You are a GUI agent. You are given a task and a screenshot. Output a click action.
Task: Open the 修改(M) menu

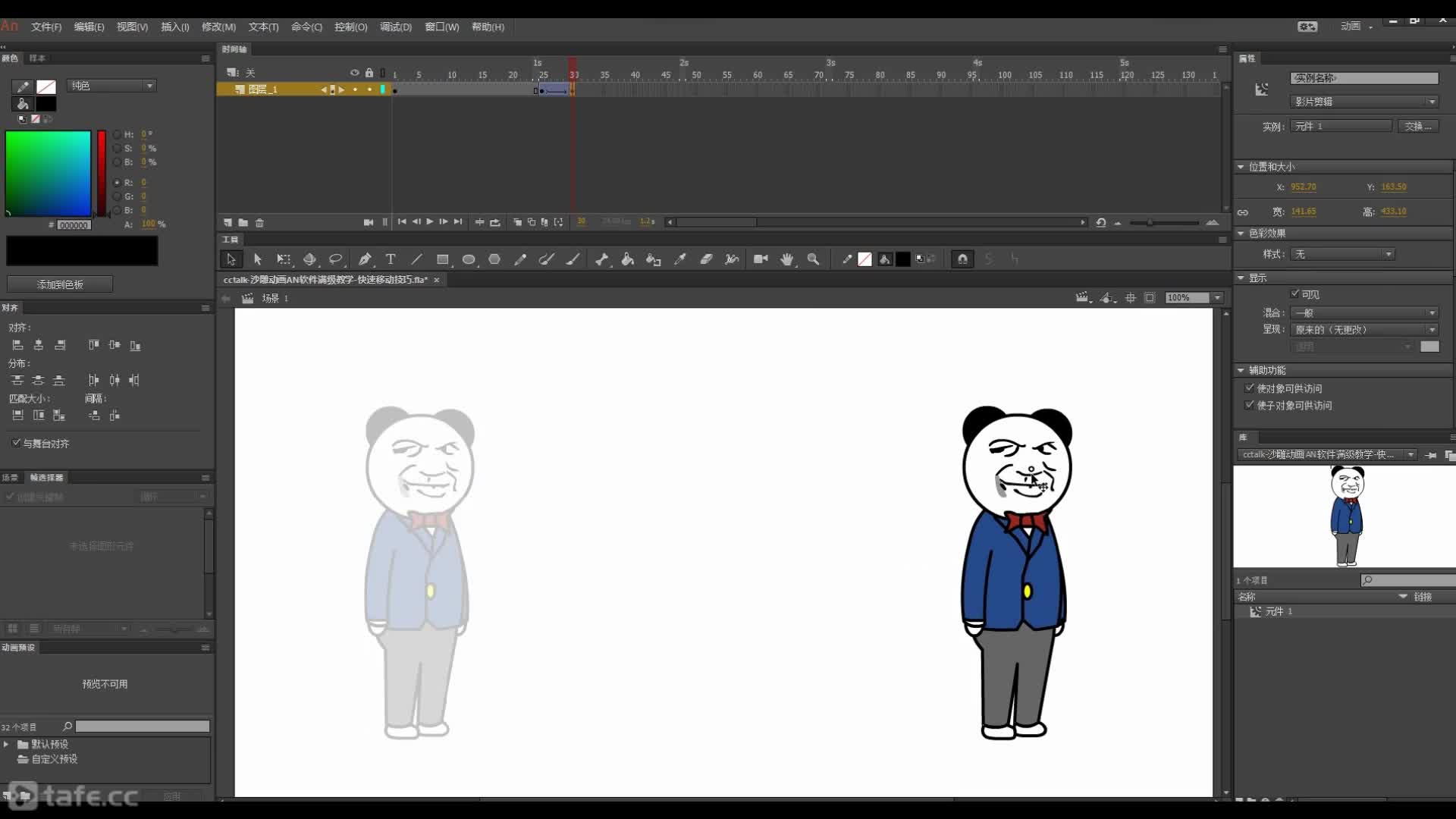[218, 27]
